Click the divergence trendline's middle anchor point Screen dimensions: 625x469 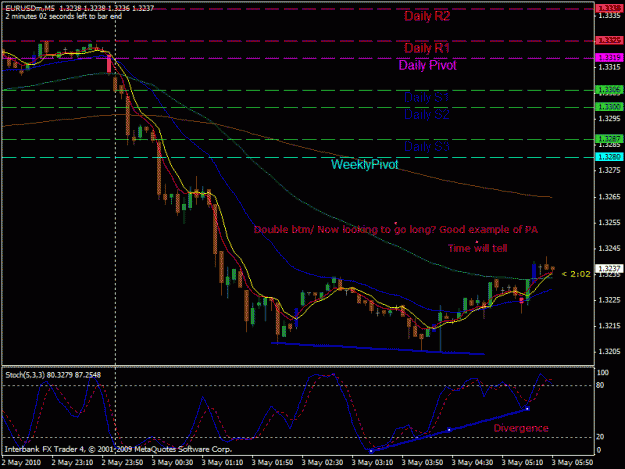449,430
